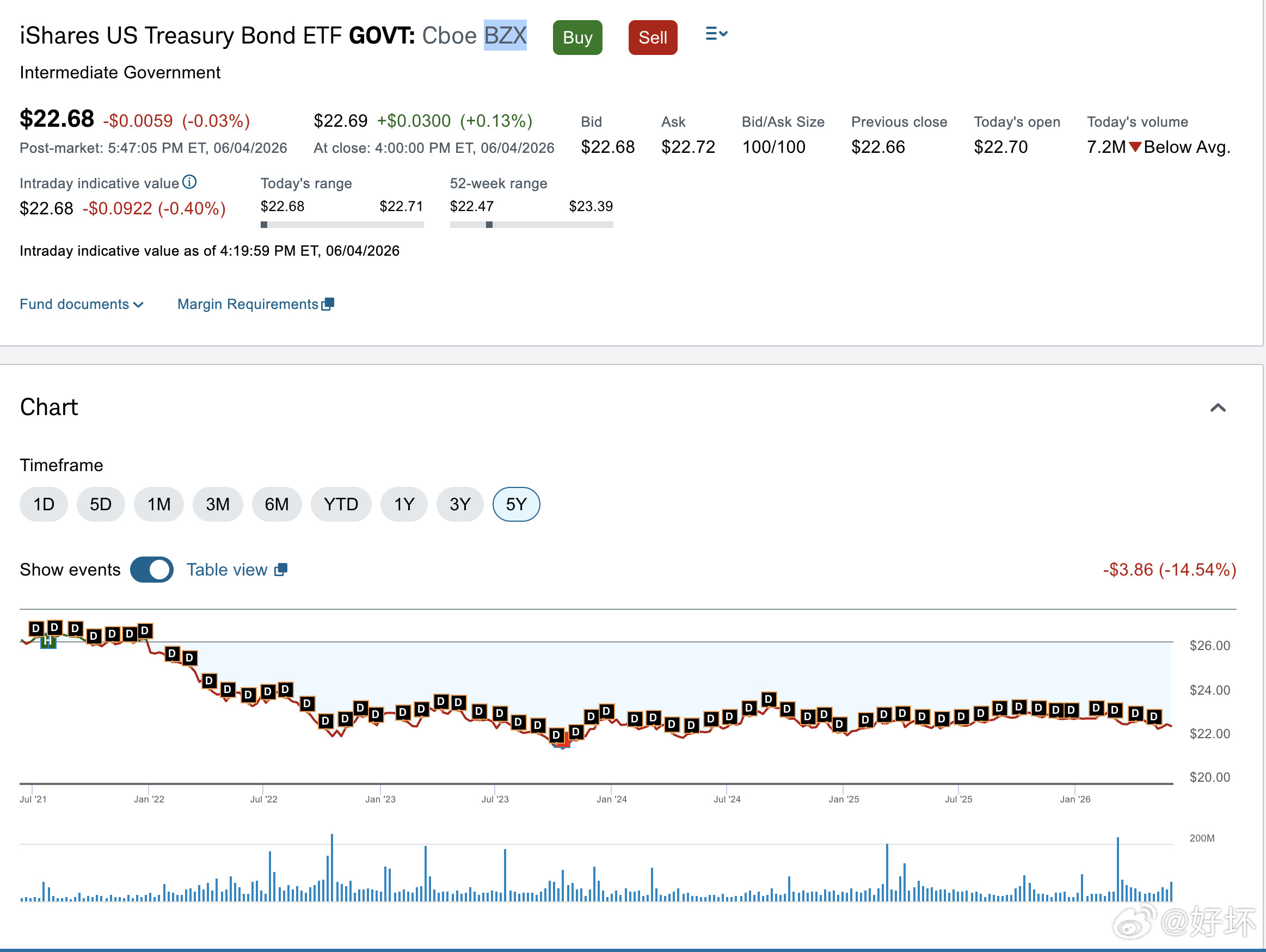Image resolution: width=1266 pixels, height=952 pixels.
Task: Expand the Fund documents dropdown
Action: [81, 304]
